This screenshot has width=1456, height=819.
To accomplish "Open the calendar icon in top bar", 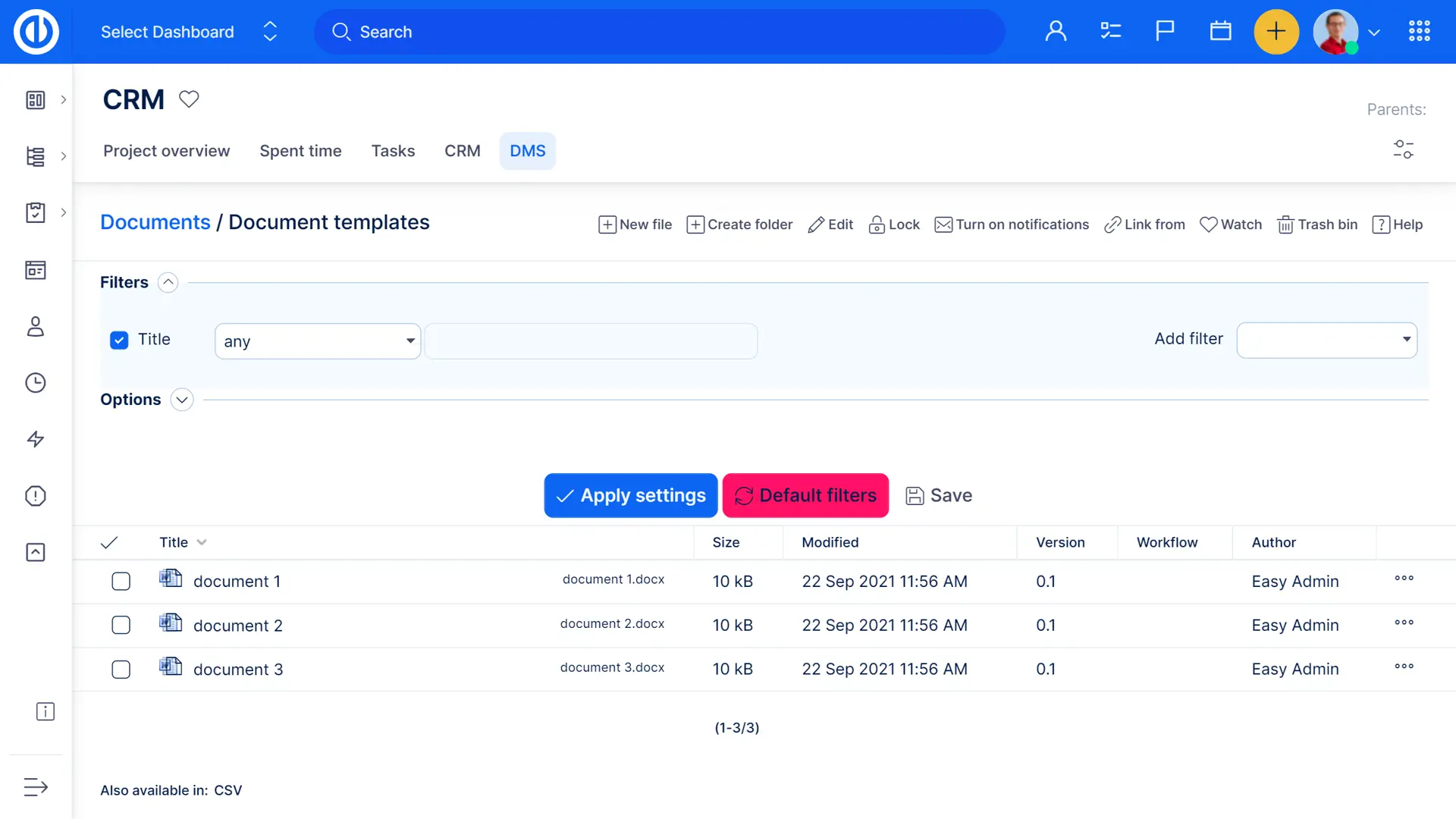I will [x=1220, y=31].
